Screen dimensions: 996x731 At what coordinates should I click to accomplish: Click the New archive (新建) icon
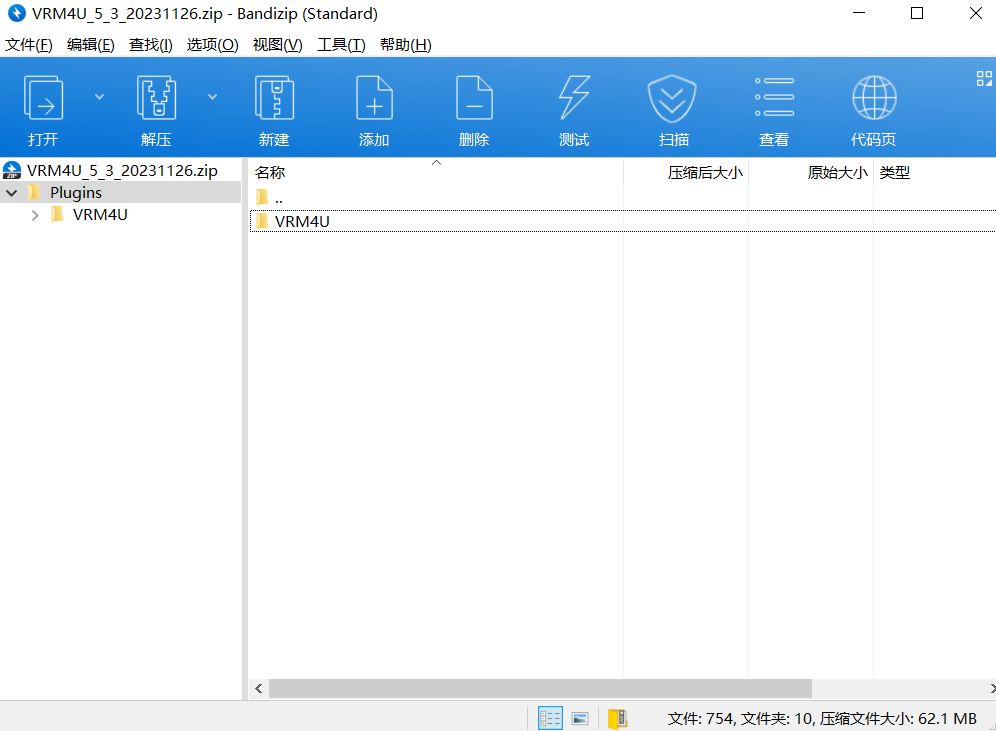(274, 98)
